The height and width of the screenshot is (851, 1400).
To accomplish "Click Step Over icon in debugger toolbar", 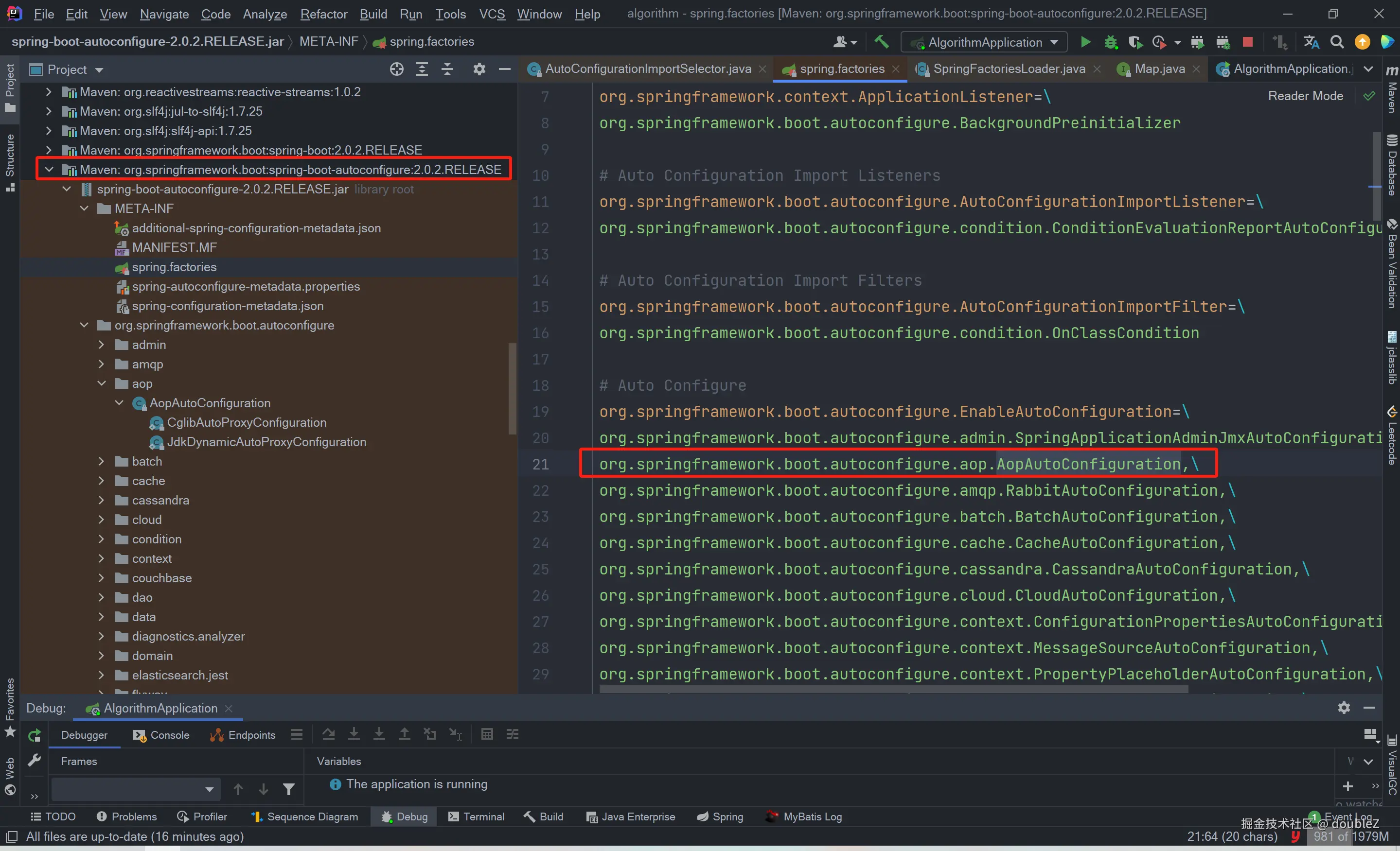I will pos(328,735).
